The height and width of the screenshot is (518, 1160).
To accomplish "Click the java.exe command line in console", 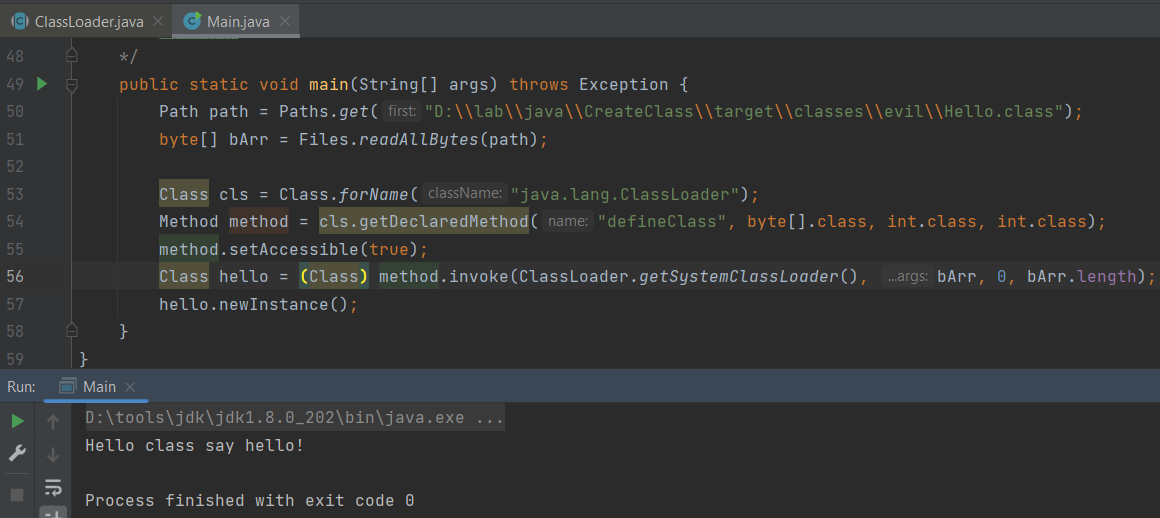I will (x=294, y=417).
